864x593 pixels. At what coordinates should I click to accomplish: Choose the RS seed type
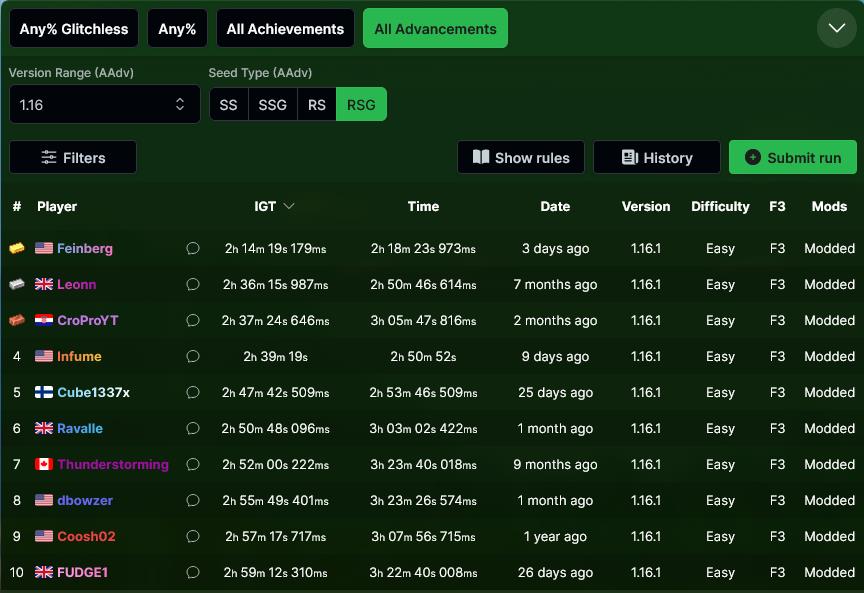(x=316, y=105)
